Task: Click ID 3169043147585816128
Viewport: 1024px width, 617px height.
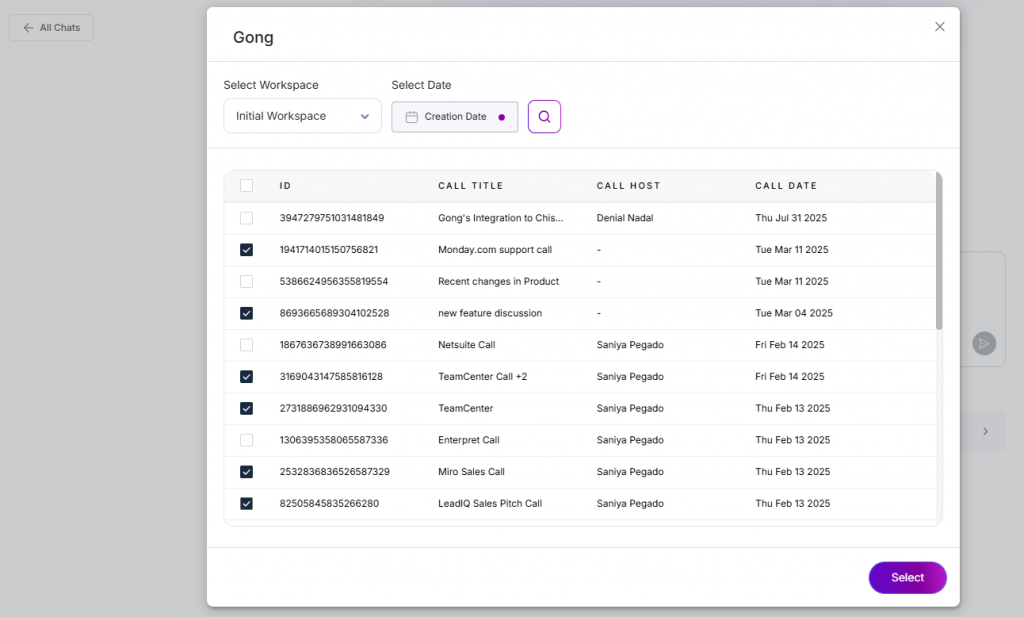Action: [x=331, y=377]
